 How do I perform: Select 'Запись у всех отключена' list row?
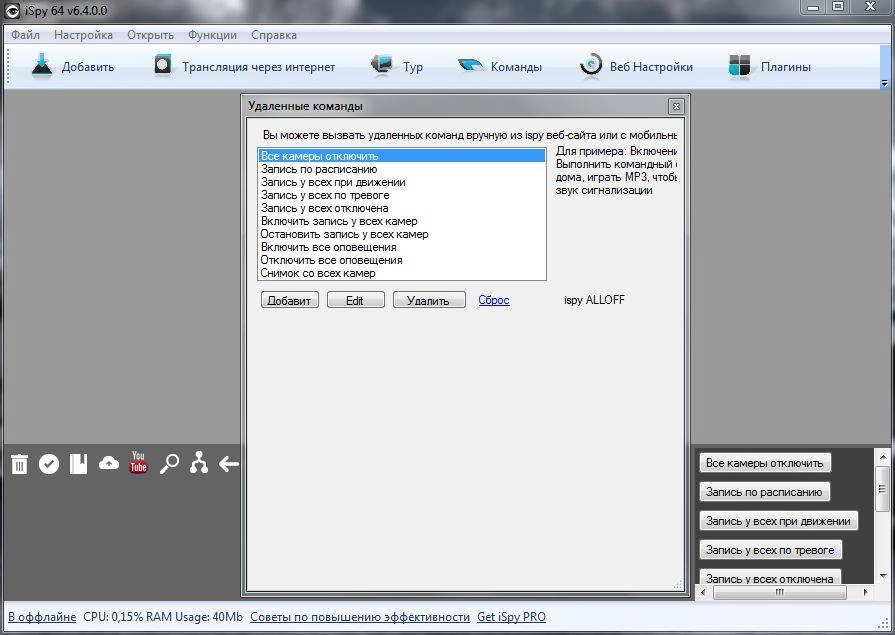(402, 208)
